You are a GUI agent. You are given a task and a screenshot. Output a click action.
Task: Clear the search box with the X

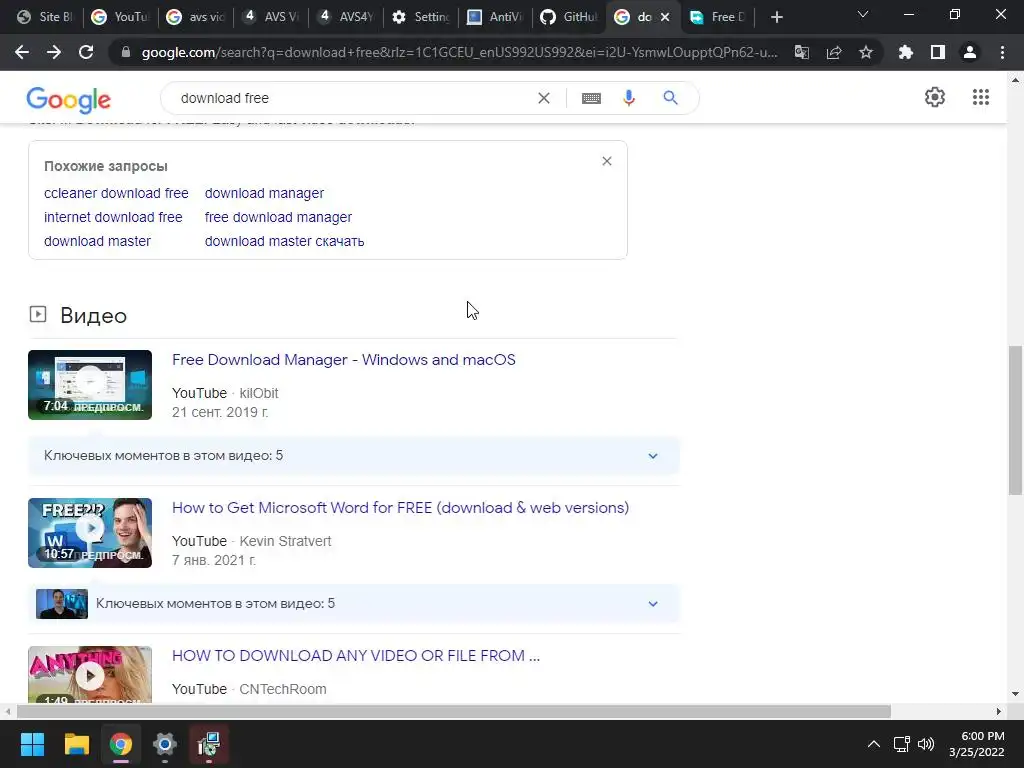[543, 98]
